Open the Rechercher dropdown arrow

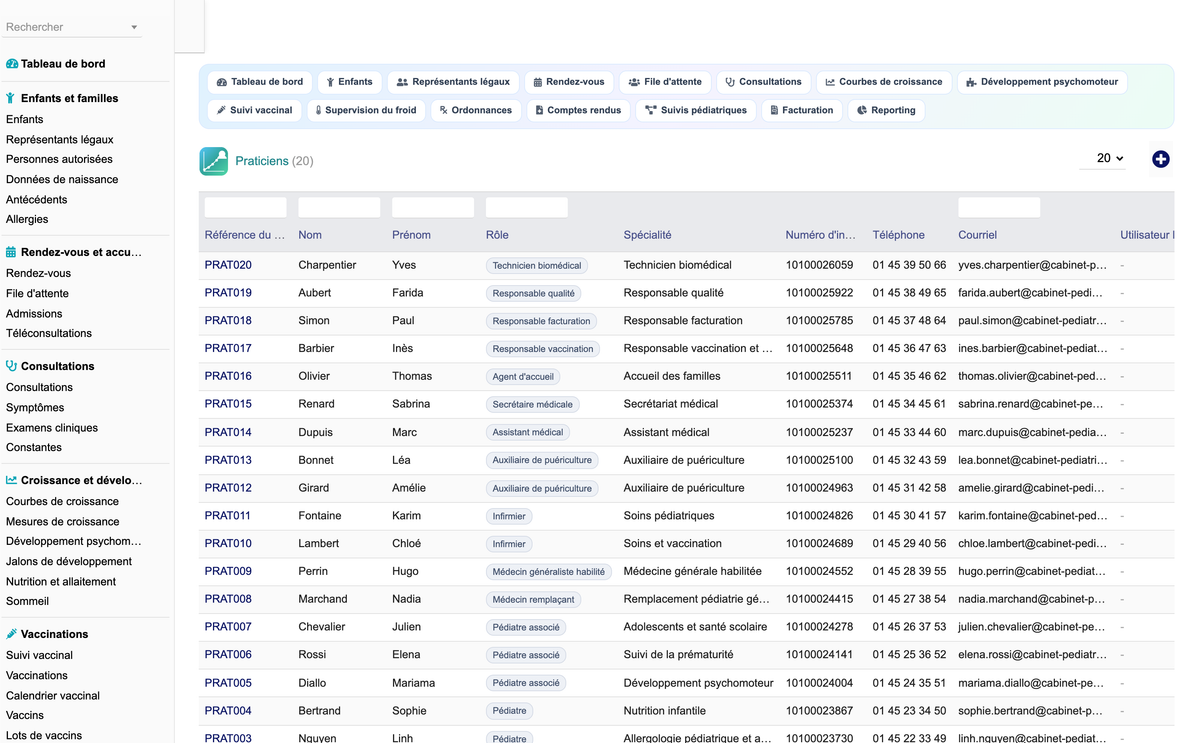134,28
